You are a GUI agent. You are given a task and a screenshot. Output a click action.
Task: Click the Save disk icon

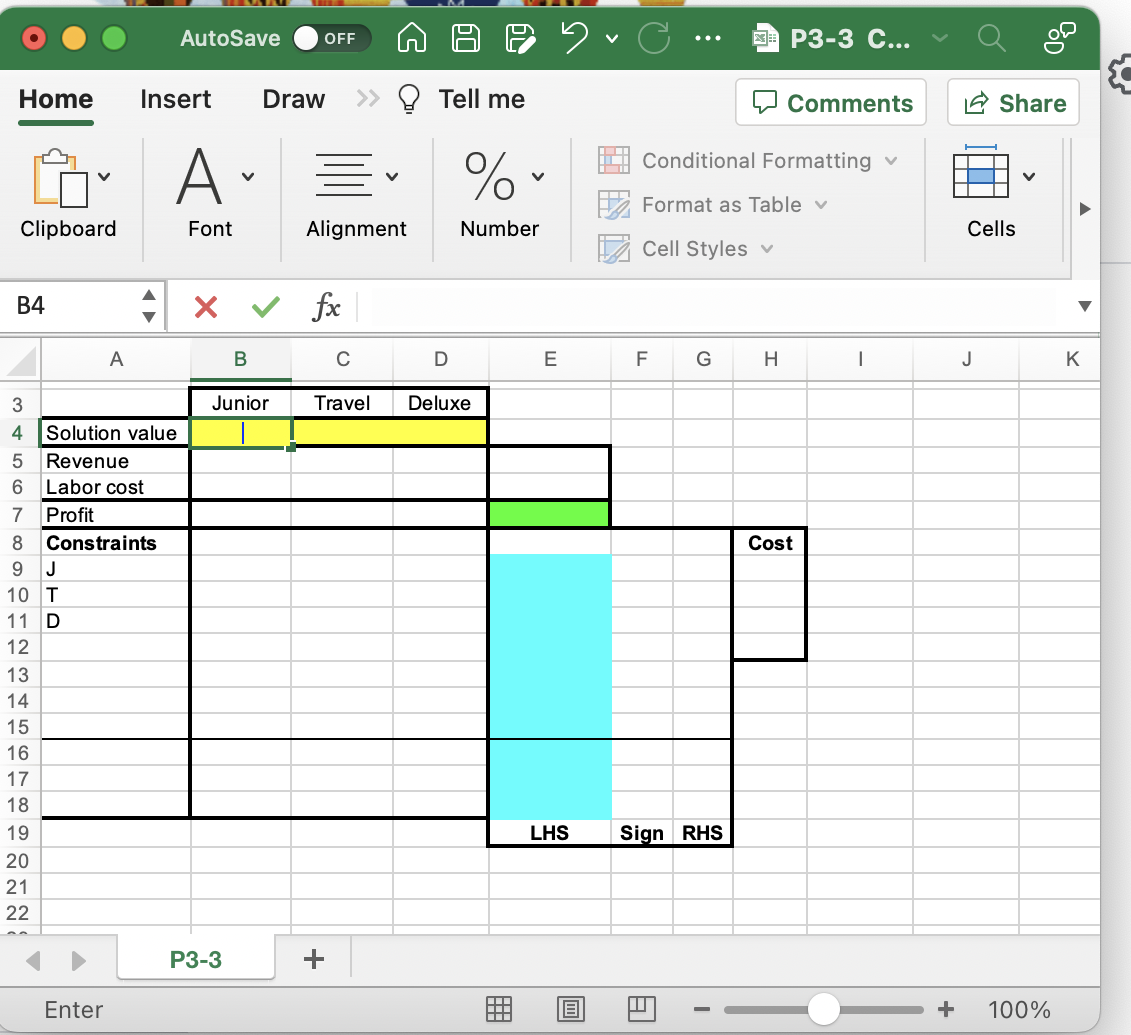click(466, 38)
